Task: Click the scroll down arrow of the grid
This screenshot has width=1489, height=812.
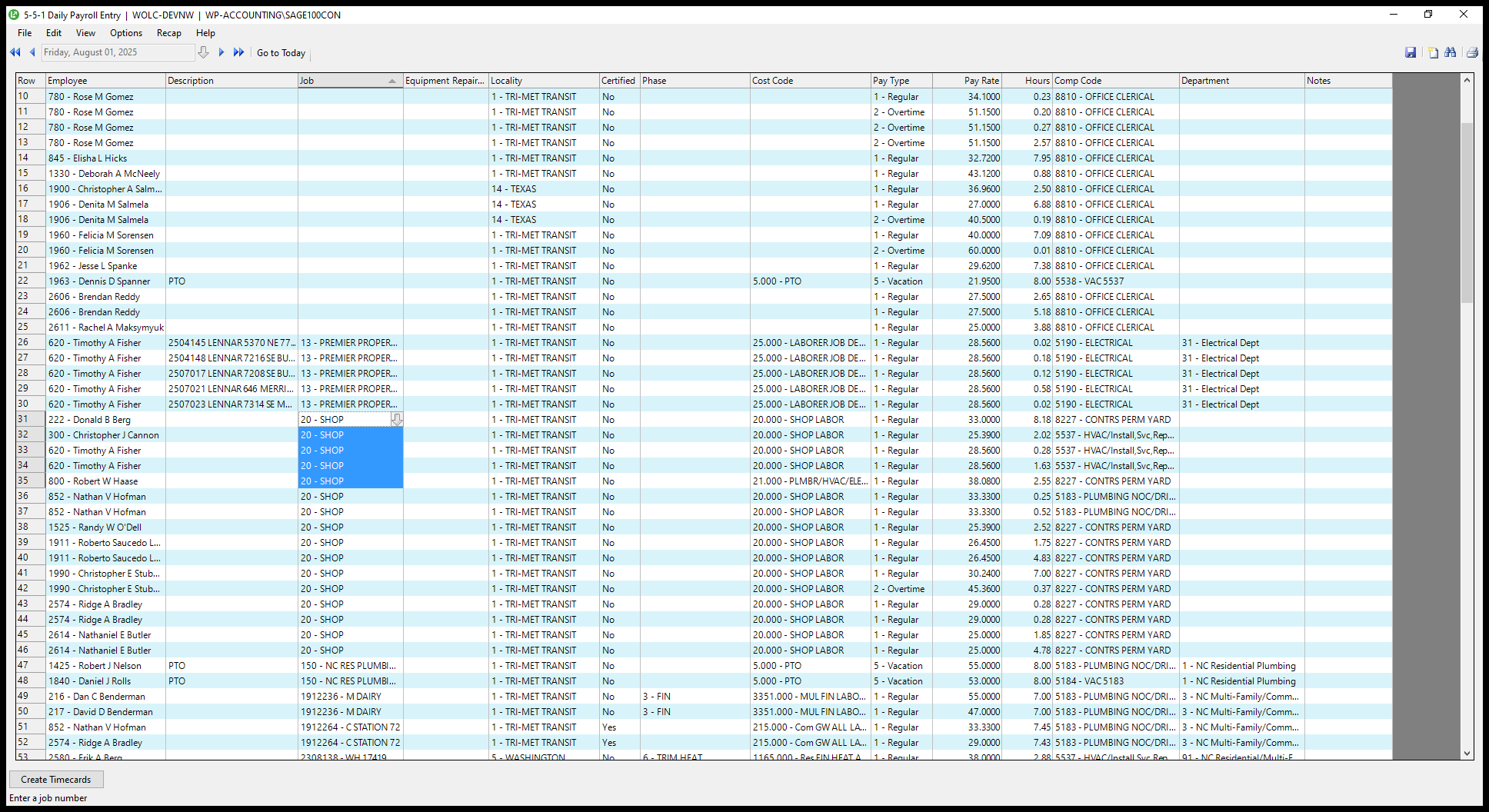Action: (x=1467, y=754)
